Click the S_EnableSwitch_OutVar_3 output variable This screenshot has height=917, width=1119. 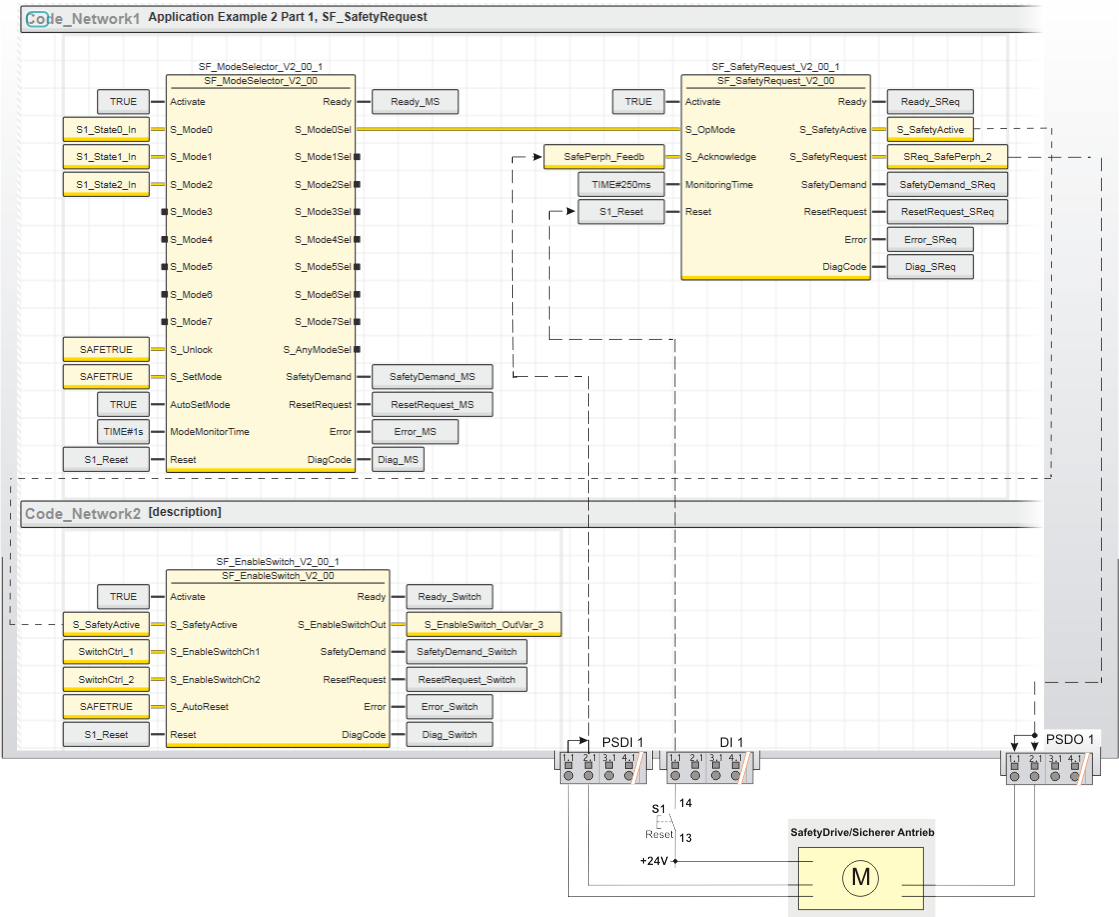click(x=483, y=624)
